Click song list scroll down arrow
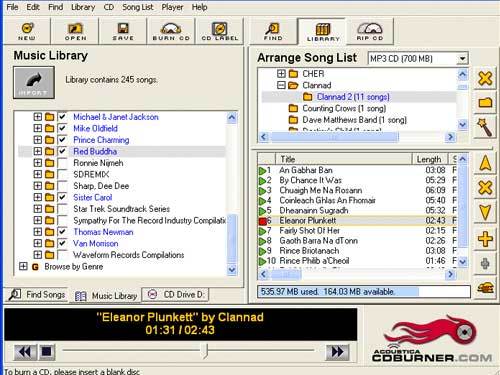 pos(462,262)
